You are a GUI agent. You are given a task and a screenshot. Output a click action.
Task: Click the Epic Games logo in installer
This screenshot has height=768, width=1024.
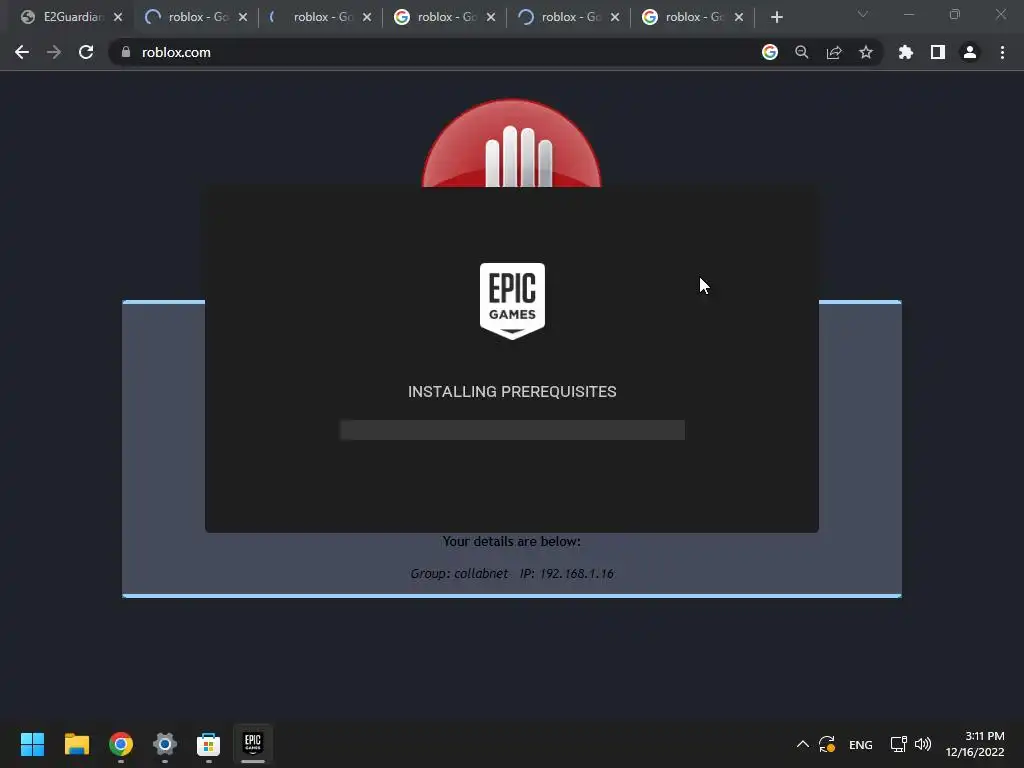click(x=512, y=301)
